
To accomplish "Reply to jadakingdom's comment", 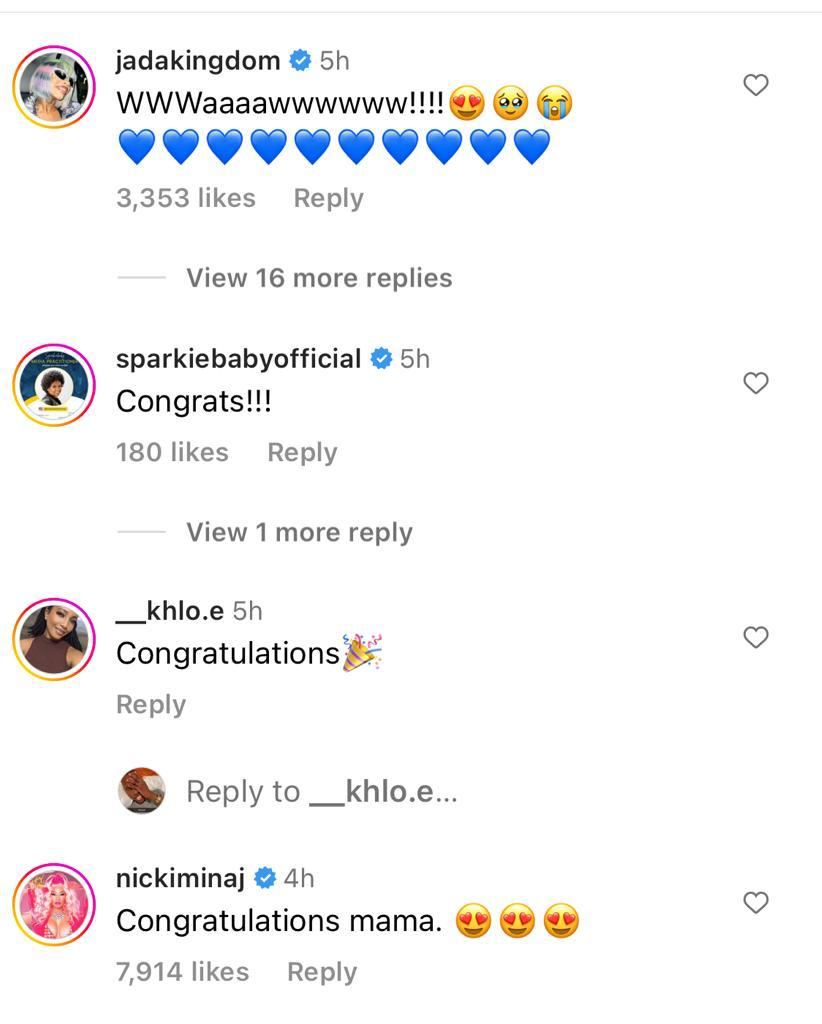I will (328, 198).
